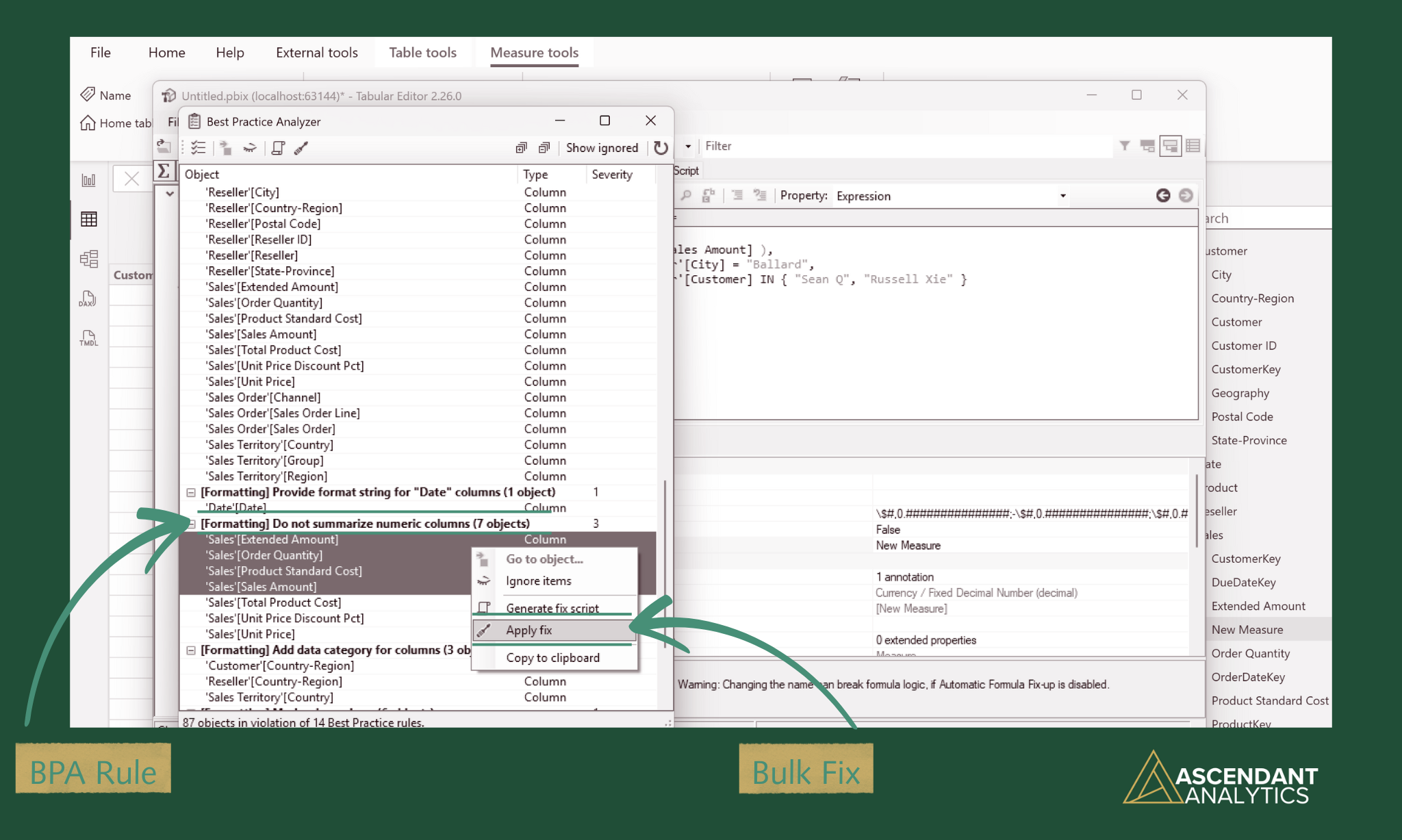Click the Go to object toolbar icon

[225, 147]
